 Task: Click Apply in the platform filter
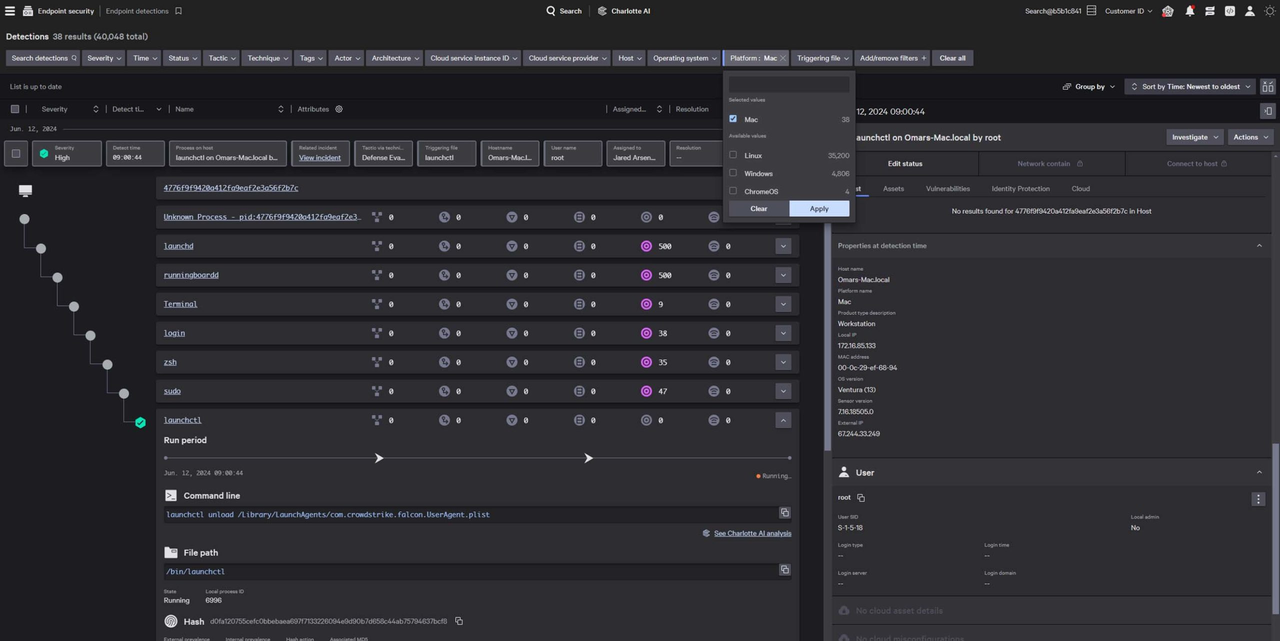pyautogui.click(x=819, y=208)
